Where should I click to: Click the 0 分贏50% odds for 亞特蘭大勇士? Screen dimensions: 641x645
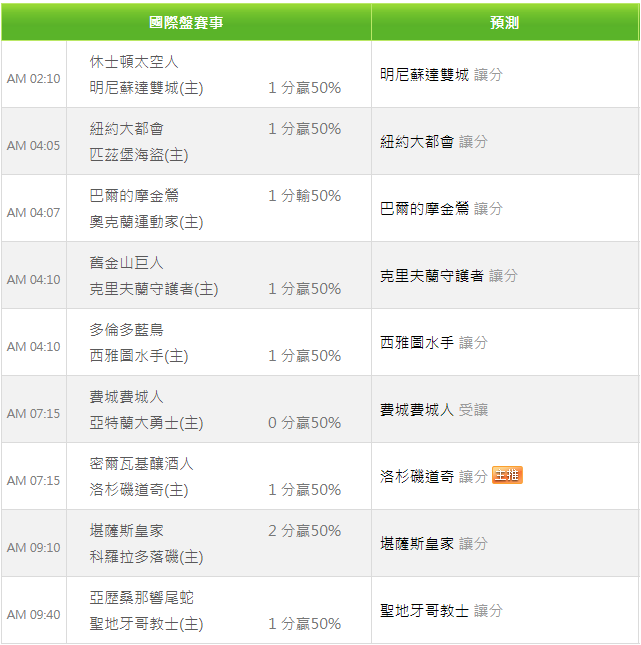(x=304, y=423)
